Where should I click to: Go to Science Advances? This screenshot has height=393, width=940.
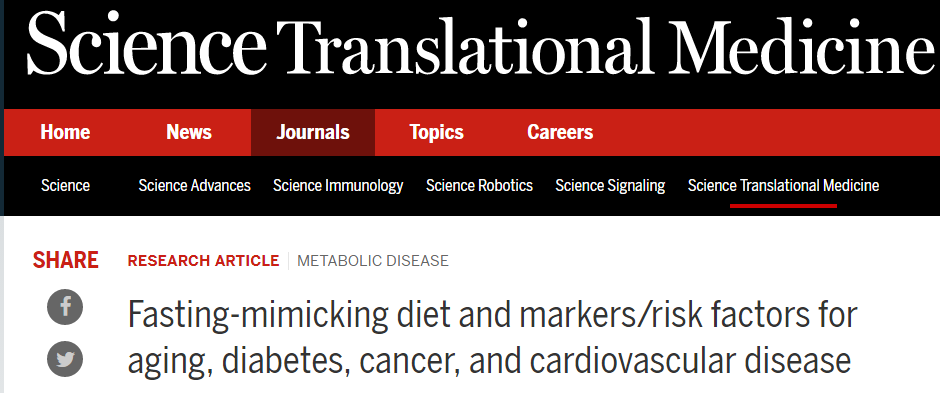tap(194, 186)
